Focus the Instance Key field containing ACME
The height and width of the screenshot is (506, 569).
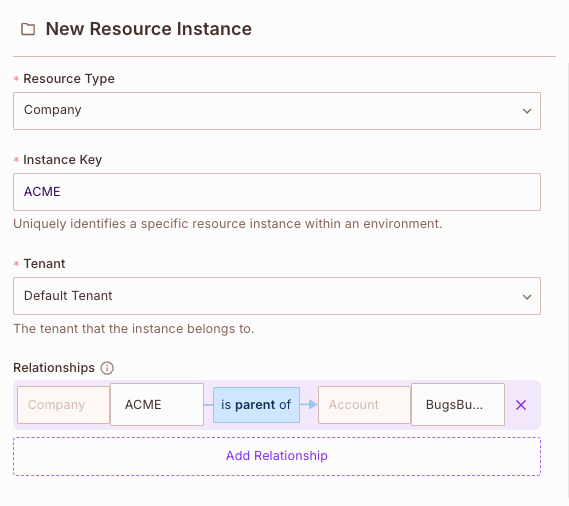(277, 192)
